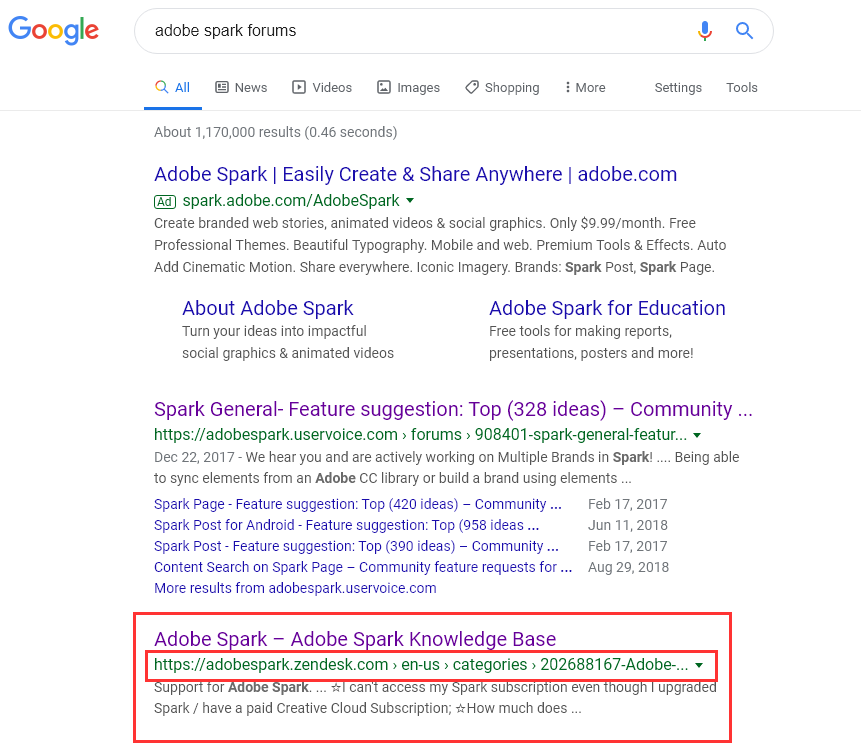Open the Adobe Spark ad headline link
Image resolution: width=861 pixels, height=747 pixels.
415,175
